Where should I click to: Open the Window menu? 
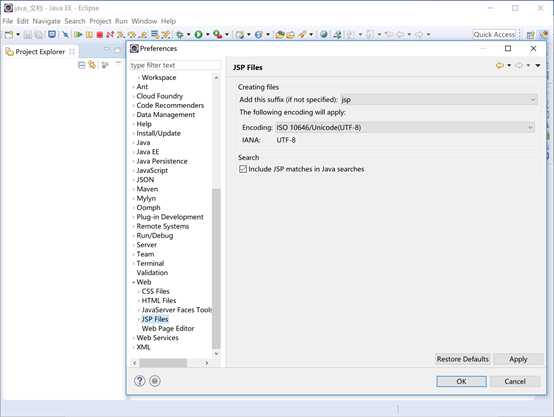coord(144,21)
